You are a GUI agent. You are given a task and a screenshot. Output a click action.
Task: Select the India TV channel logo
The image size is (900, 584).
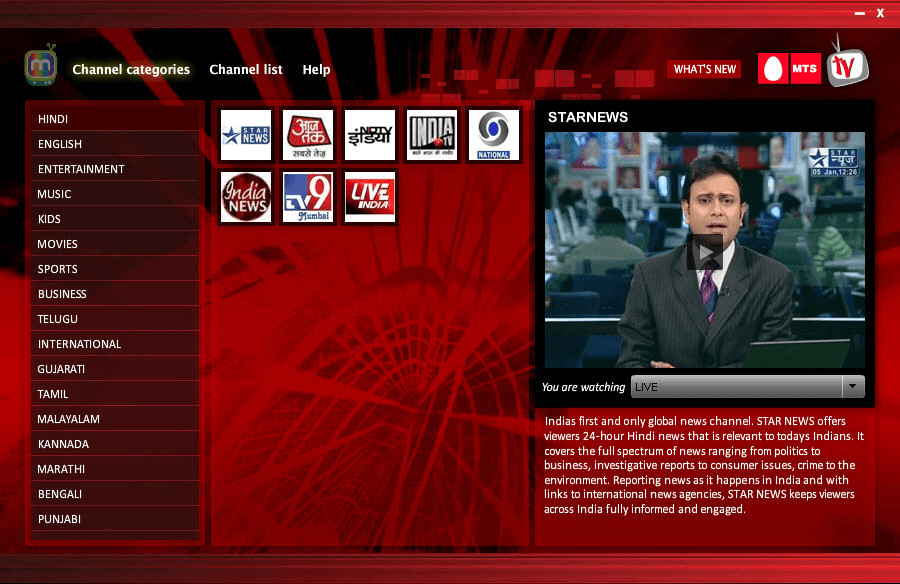[x=432, y=135]
